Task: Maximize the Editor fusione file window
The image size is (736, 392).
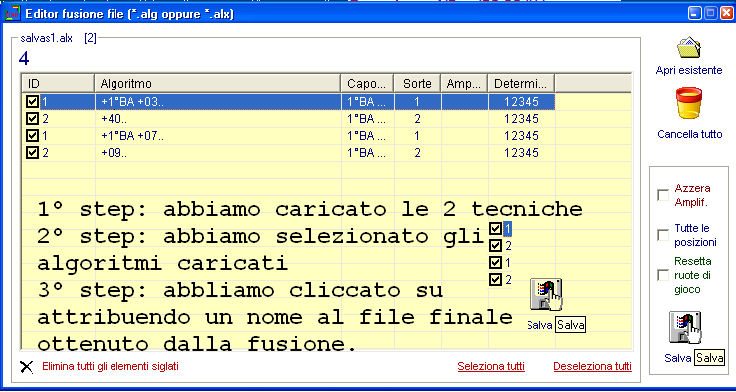Action: pos(710,13)
